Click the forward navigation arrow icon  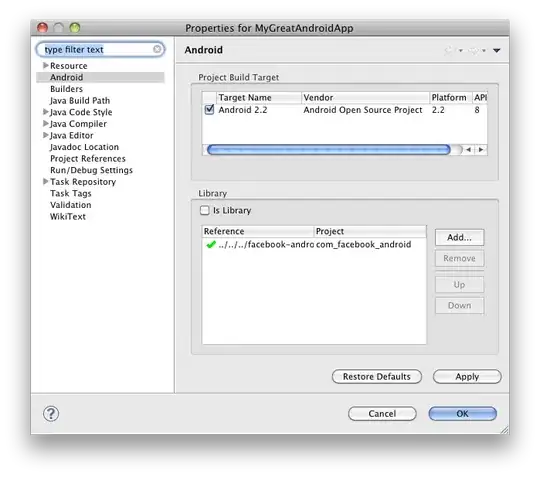point(474,51)
